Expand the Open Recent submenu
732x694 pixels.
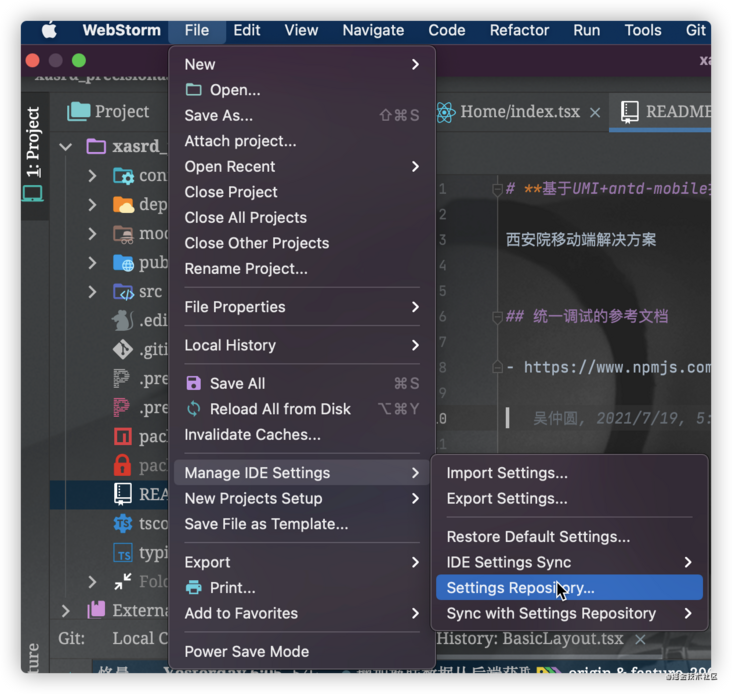(302, 167)
